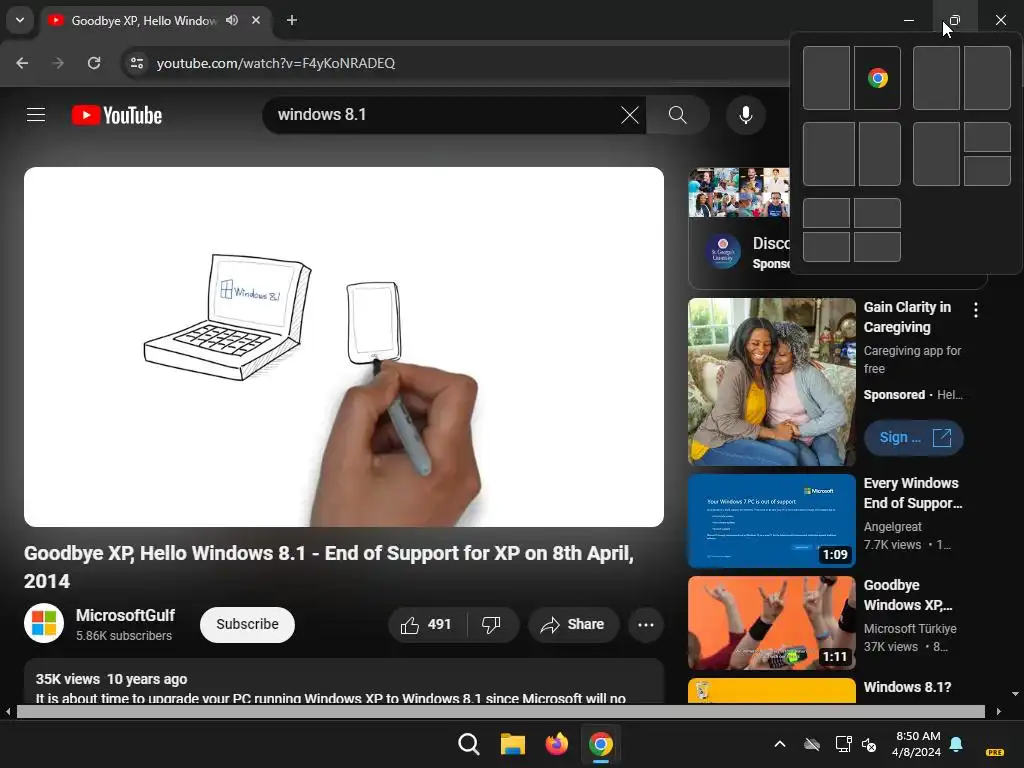Image resolution: width=1024 pixels, height=768 pixels.
Task: Open more actions for the video
Action: [x=646, y=625]
